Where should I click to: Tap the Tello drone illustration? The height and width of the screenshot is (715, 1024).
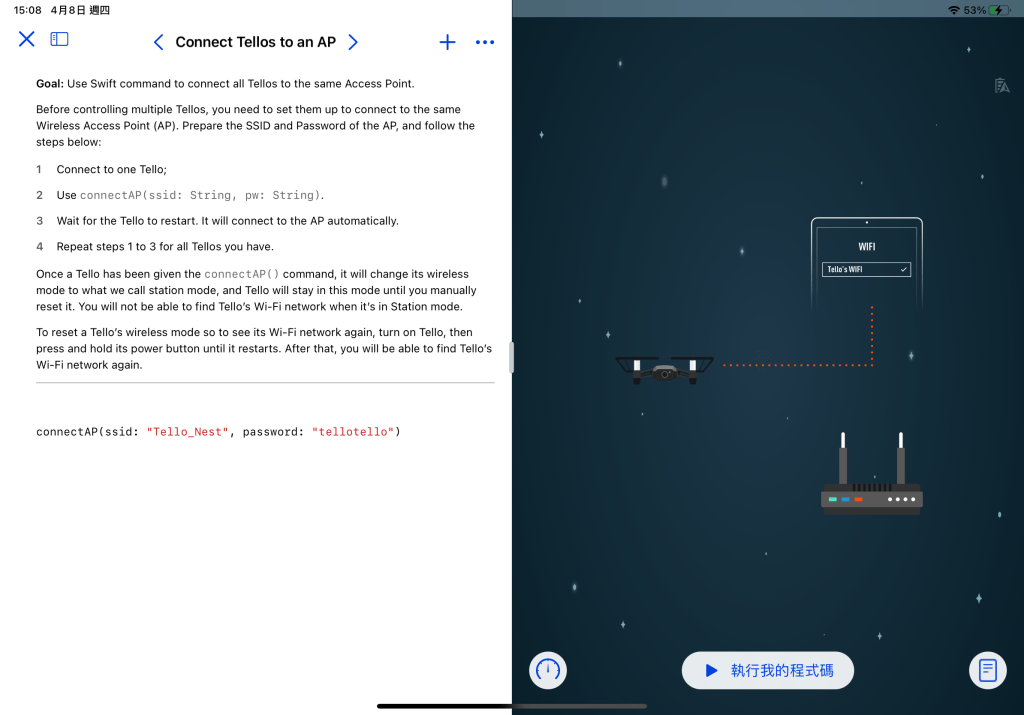(664, 369)
